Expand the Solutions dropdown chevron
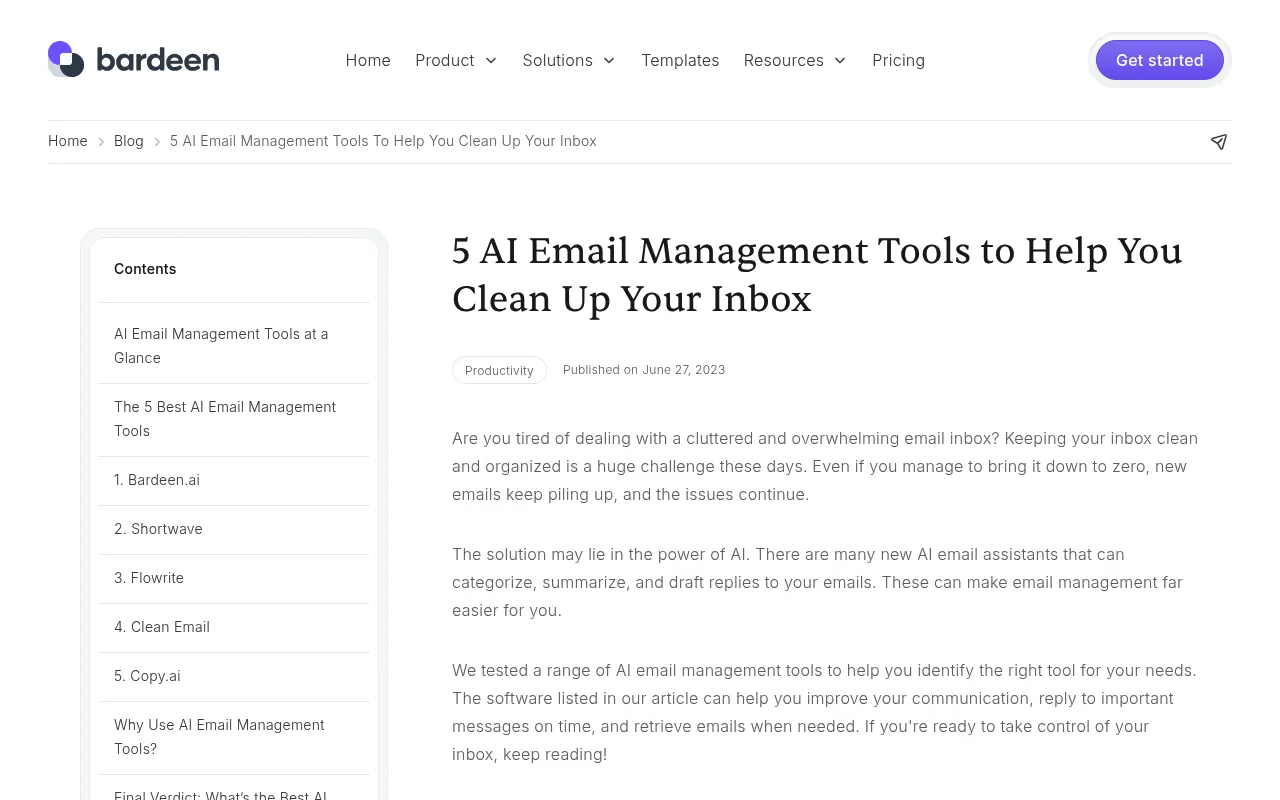The height and width of the screenshot is (800, 1280). tap(609, 61)
